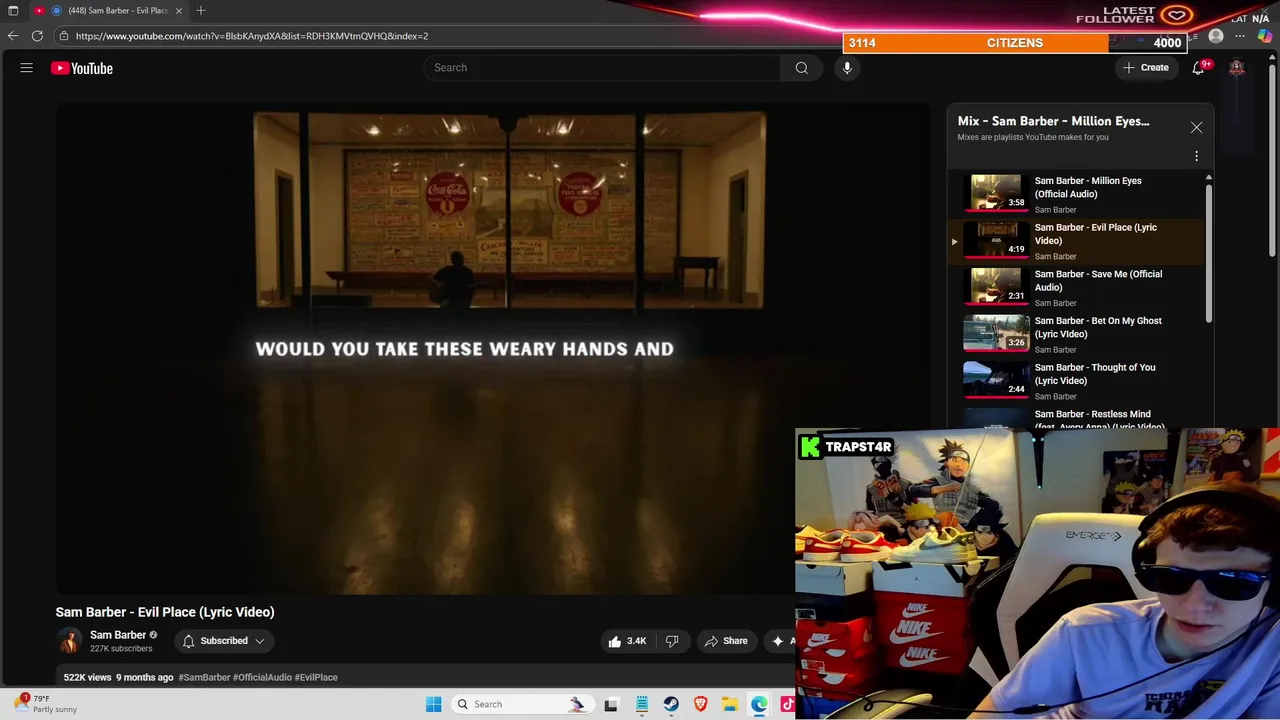1280x720 pixels.
Task: Click the Create button
Action: coord(1146,68)
